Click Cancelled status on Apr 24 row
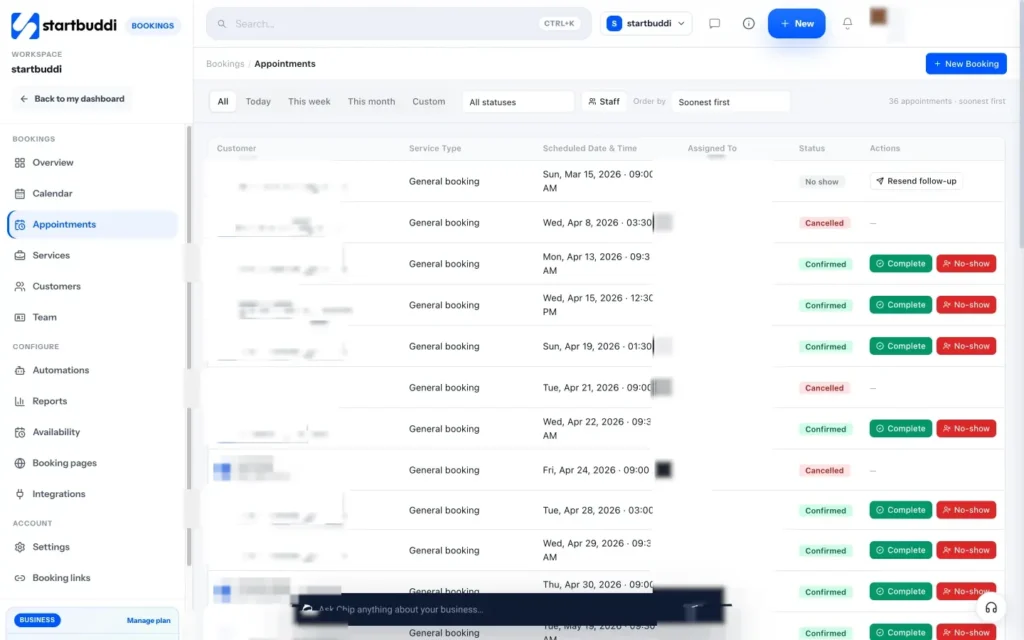This screenshot has width=1024, height=640. click(824, 470)
